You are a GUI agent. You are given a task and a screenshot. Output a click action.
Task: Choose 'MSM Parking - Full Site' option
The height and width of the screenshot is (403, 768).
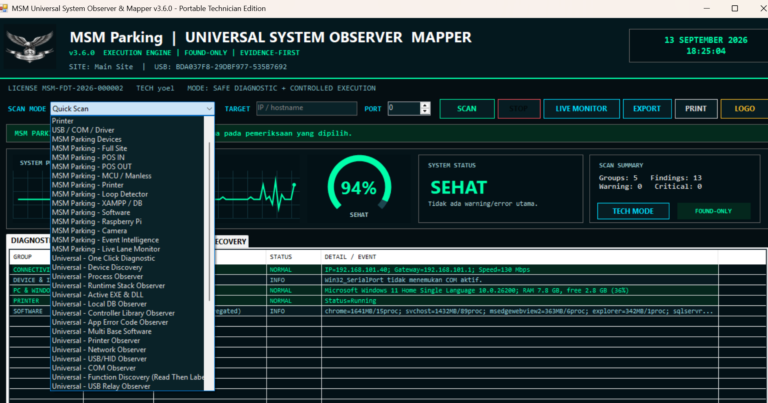(x=90, y=148)
